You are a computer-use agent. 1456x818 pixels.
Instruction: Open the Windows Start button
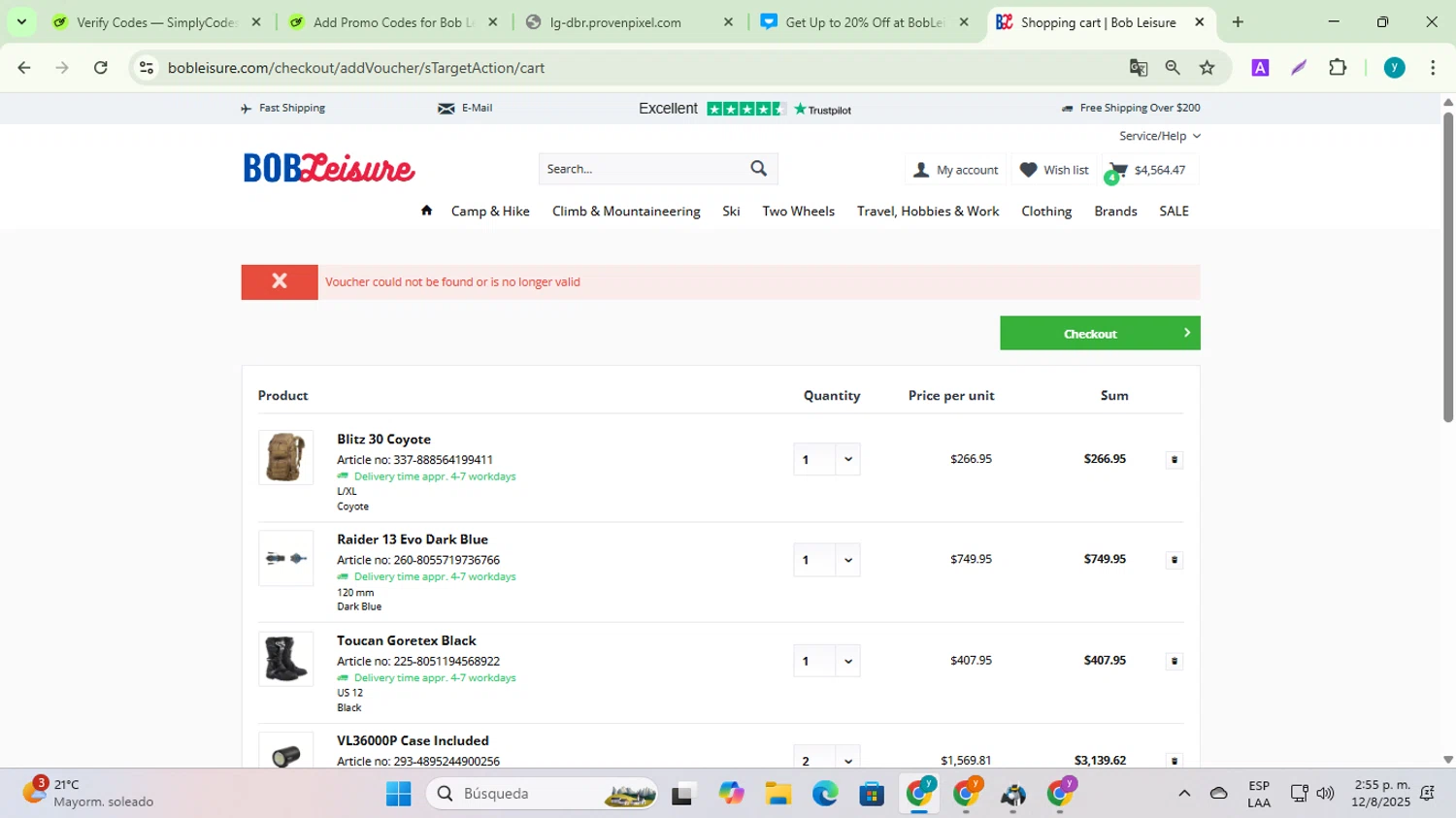[x=398, y=794]
